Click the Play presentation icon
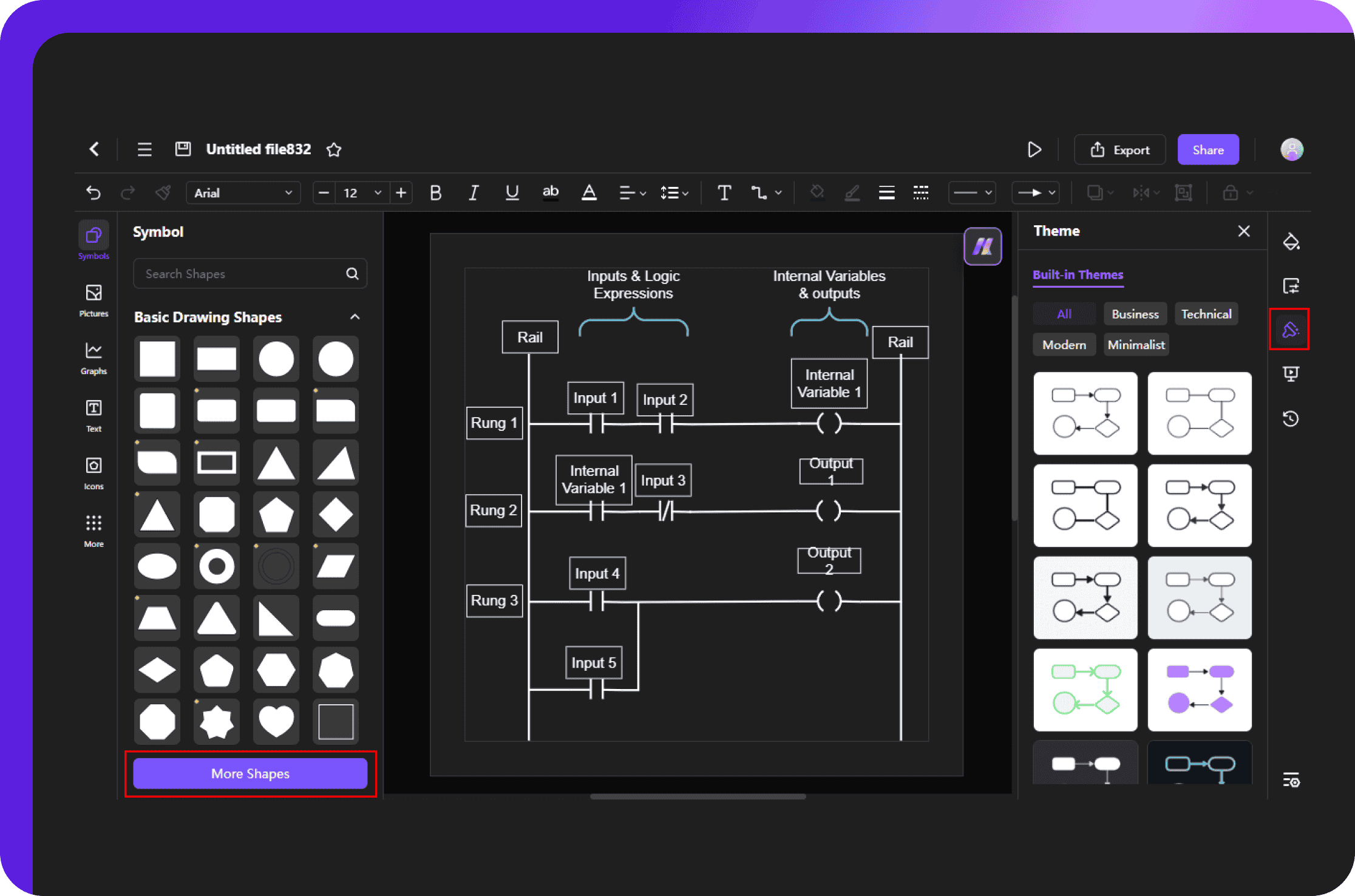 tap(1034, 149)
